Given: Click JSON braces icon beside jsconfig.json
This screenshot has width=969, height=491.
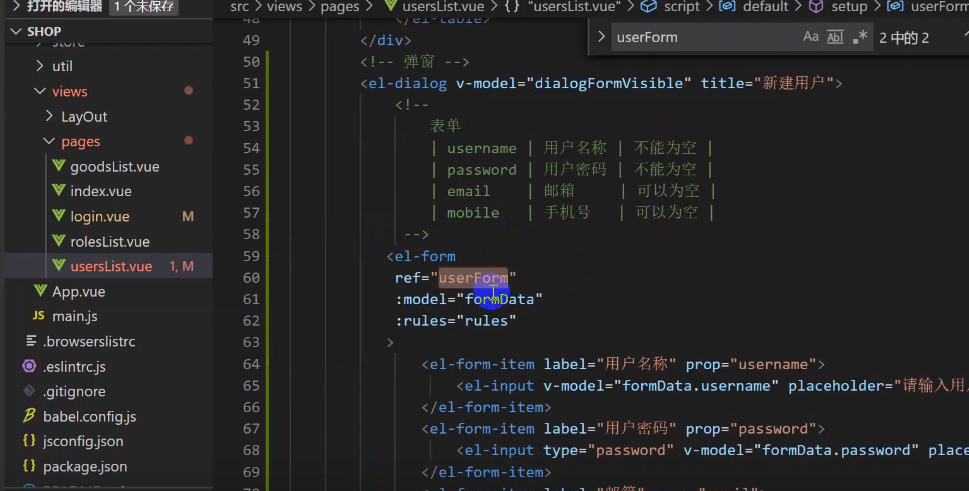Looking at the screenshot, I should (29, 441).
